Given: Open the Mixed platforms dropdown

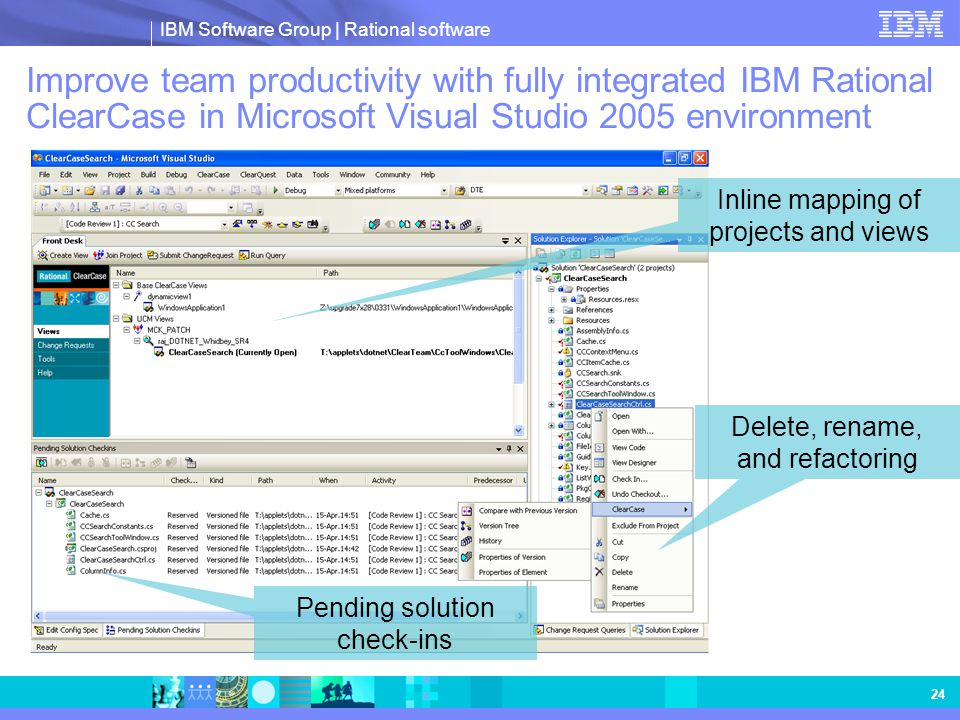Looking at the screenshot, I should pos(443,190).
